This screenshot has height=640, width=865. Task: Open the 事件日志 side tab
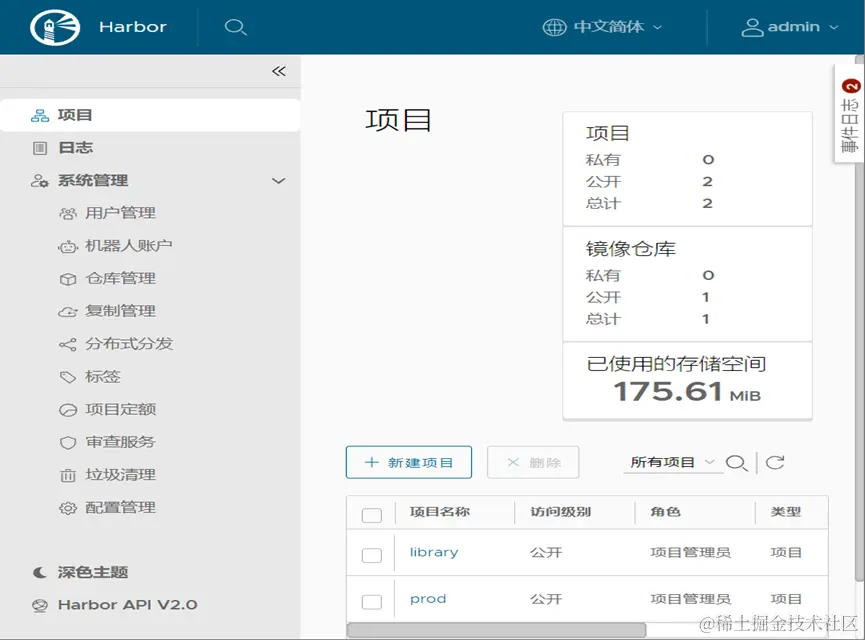(850, 114)
